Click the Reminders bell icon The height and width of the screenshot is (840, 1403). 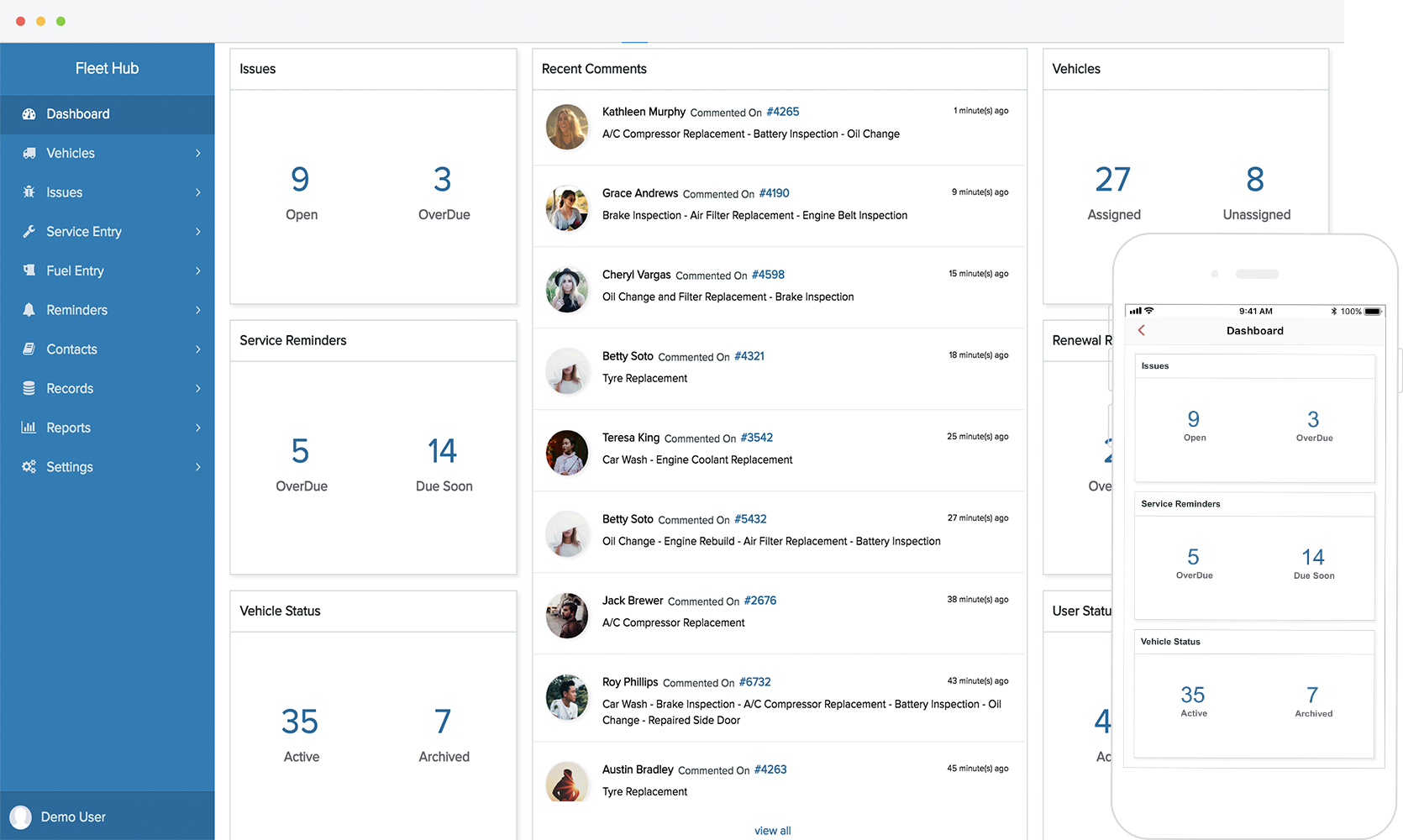[x=29, y=310]
